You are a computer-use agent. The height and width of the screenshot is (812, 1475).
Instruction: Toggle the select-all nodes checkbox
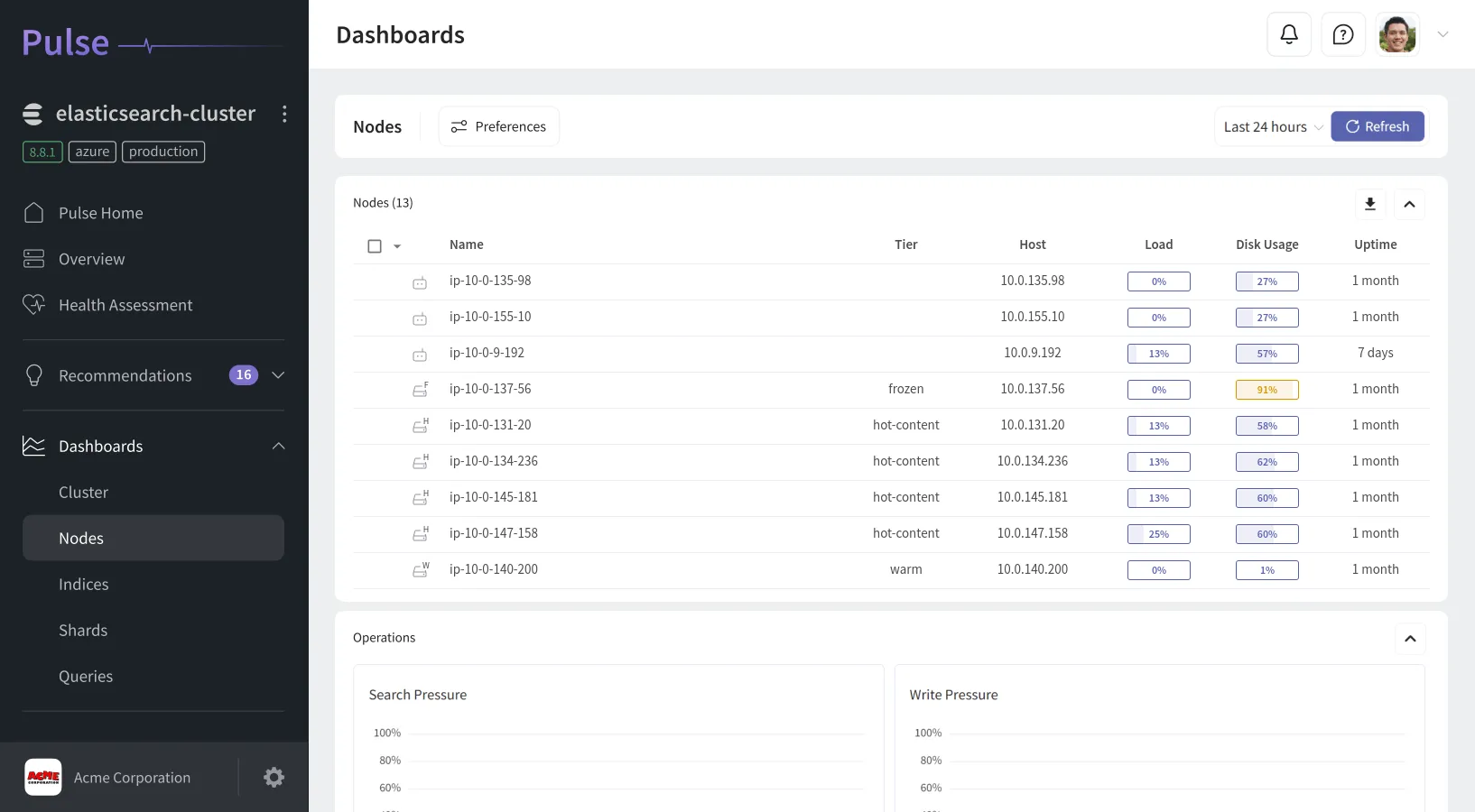pos(375,246)
